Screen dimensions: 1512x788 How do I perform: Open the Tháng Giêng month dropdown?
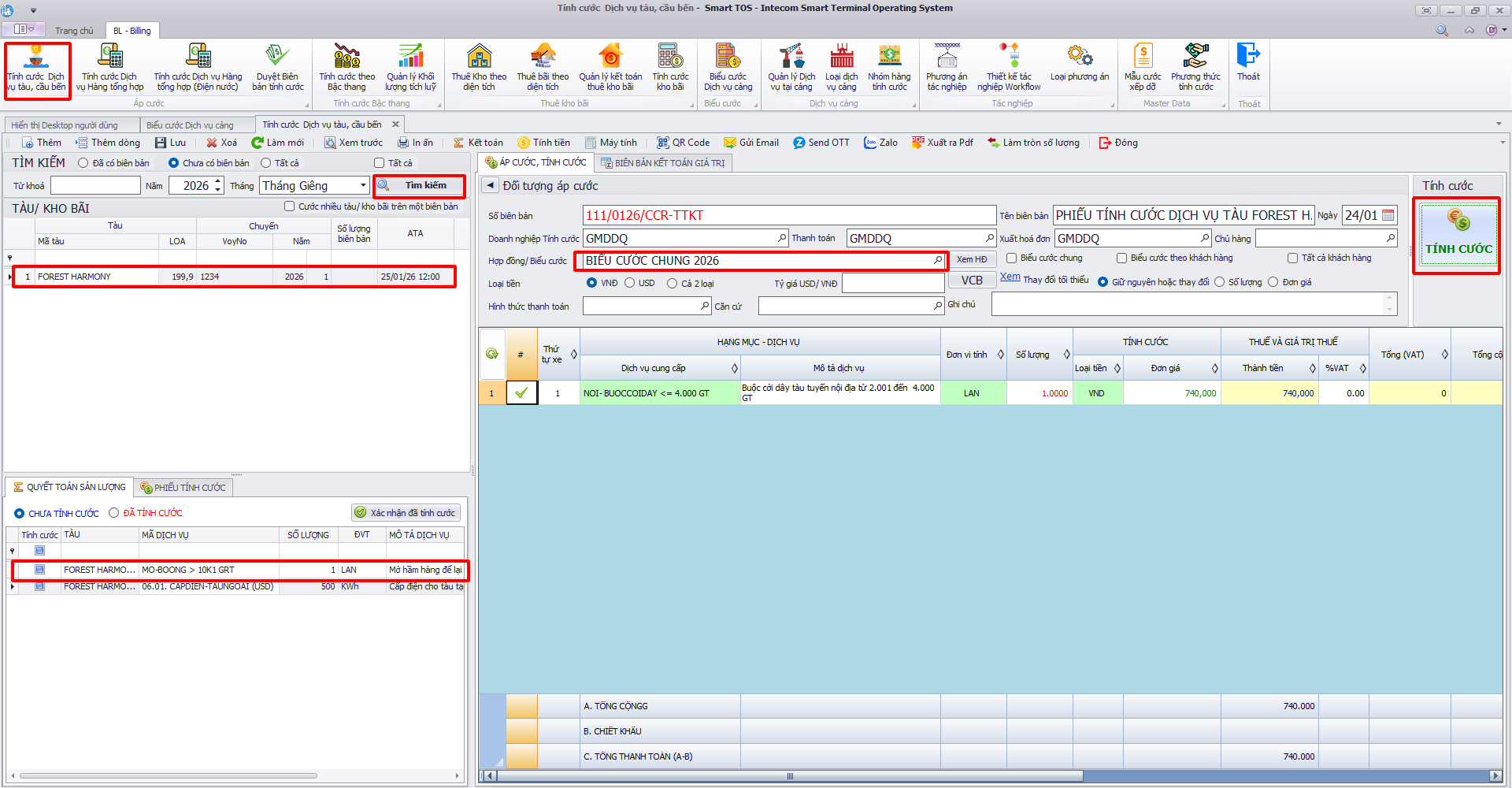point(363,185)
